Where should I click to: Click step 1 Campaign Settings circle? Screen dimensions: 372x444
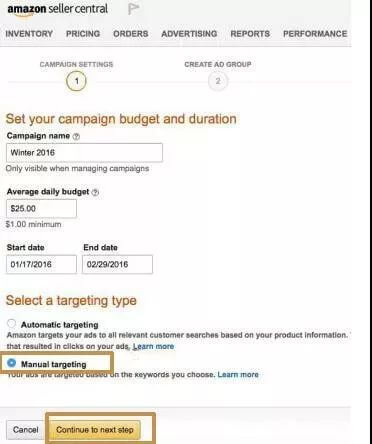[76, 81]
